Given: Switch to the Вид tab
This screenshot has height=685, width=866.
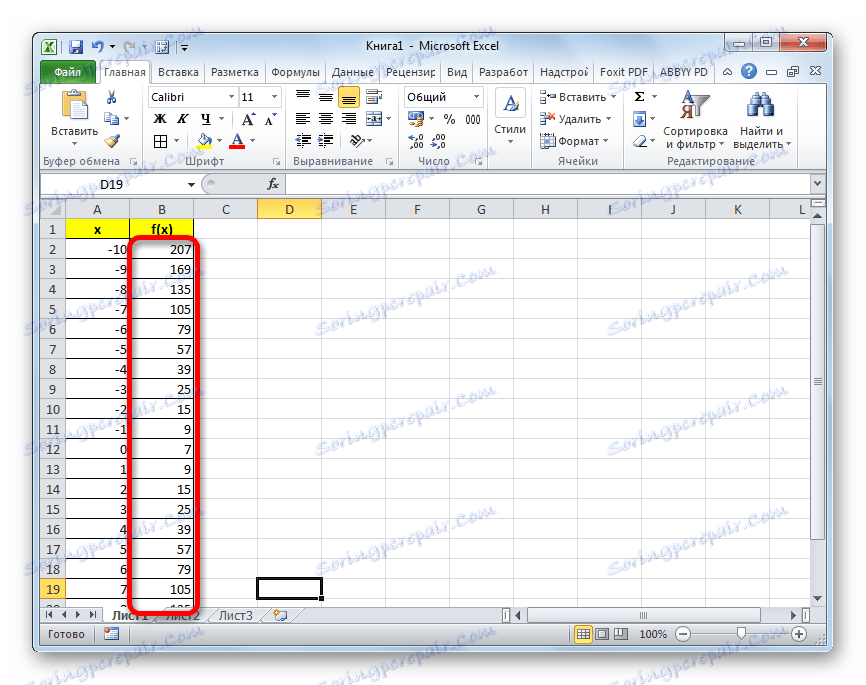Looking at the screenshot, I should (457, 72).
